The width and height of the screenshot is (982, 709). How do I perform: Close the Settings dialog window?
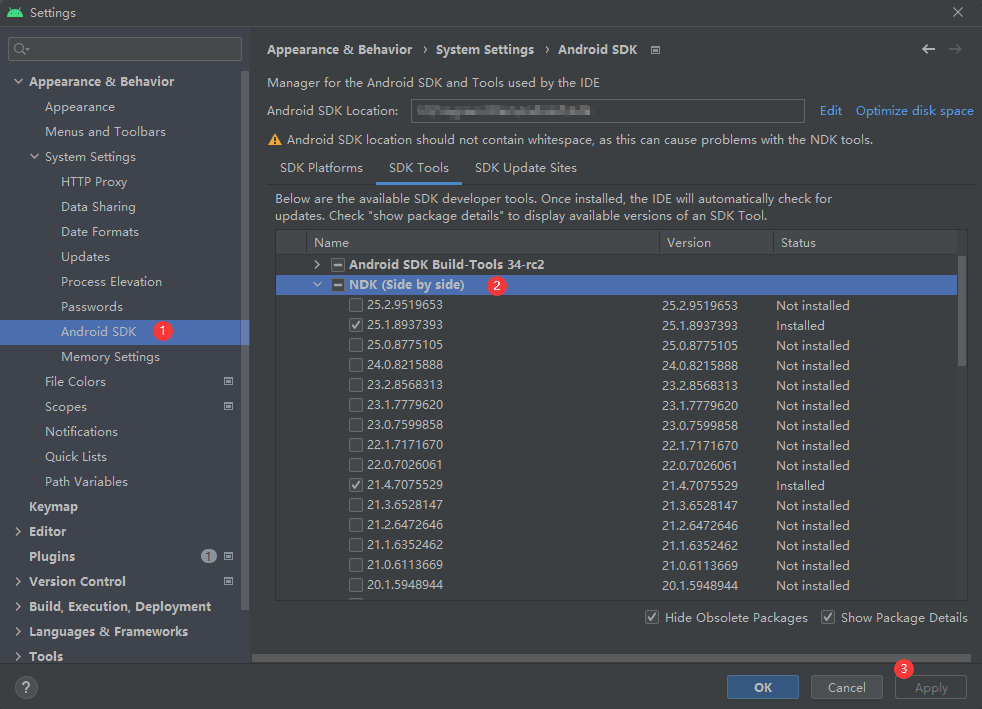pyautogui.click(x=958, y=13)
